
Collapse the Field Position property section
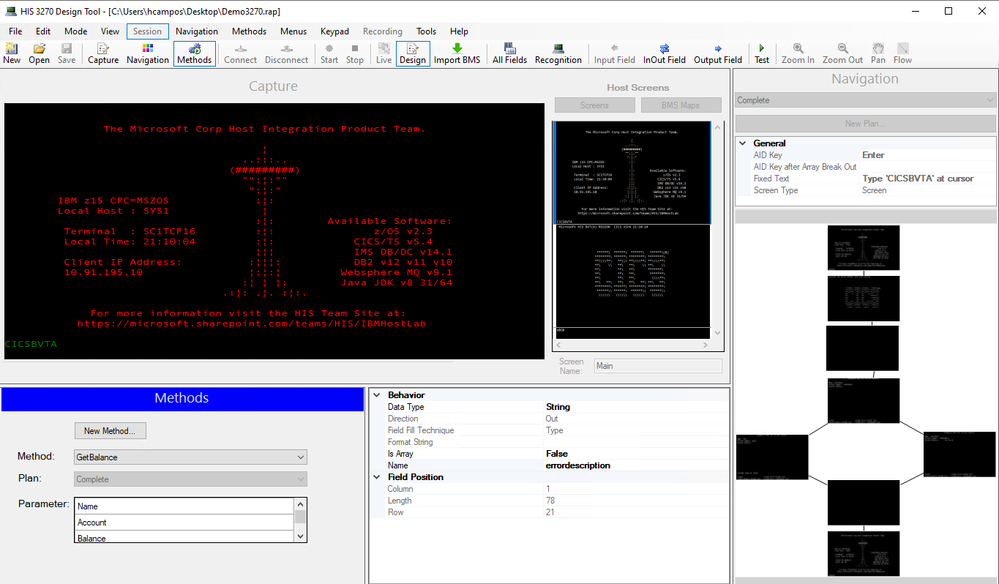(x=377, y=477)
